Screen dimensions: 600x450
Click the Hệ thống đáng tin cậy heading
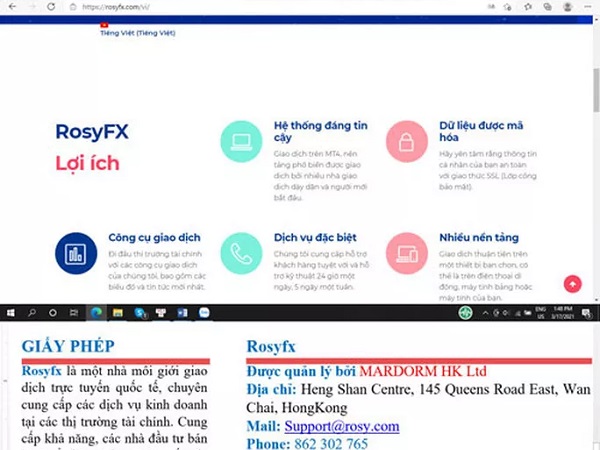(x=320, y=131)
